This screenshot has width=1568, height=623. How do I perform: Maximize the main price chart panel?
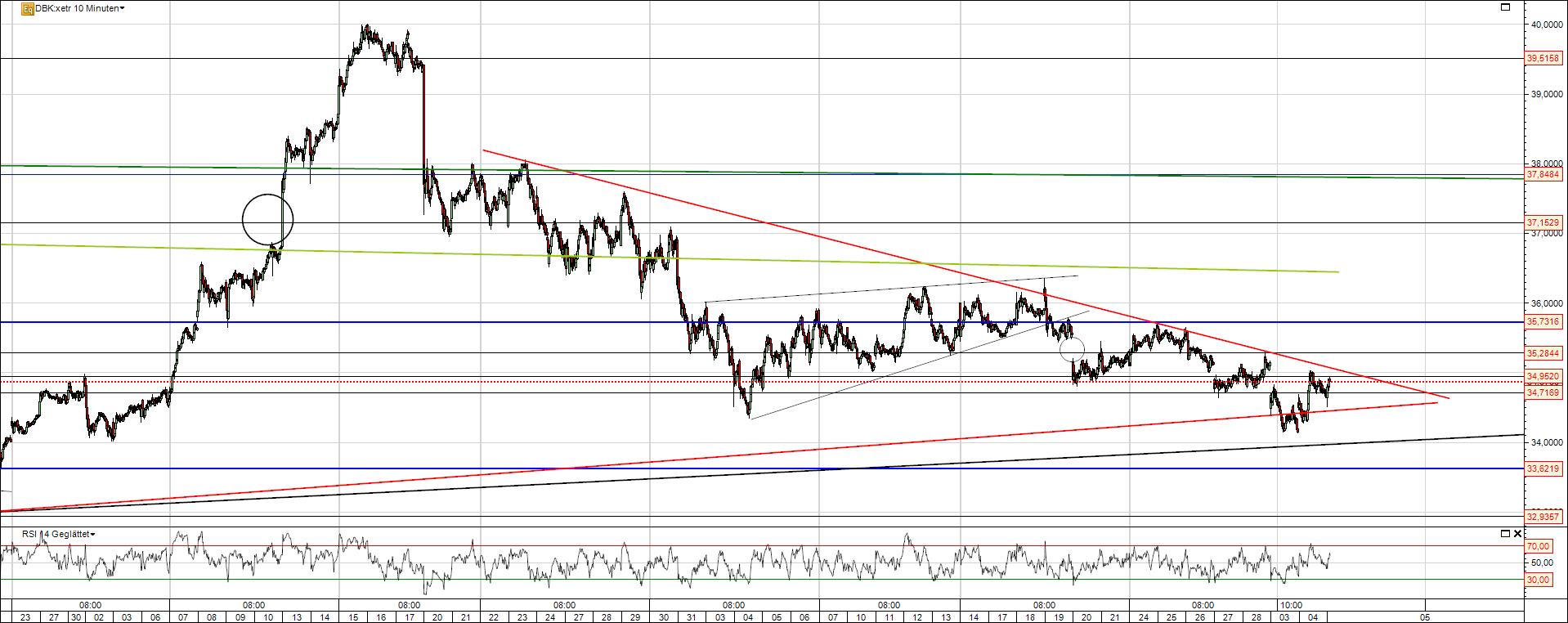pyautogui.click(x=1505, y=7)
